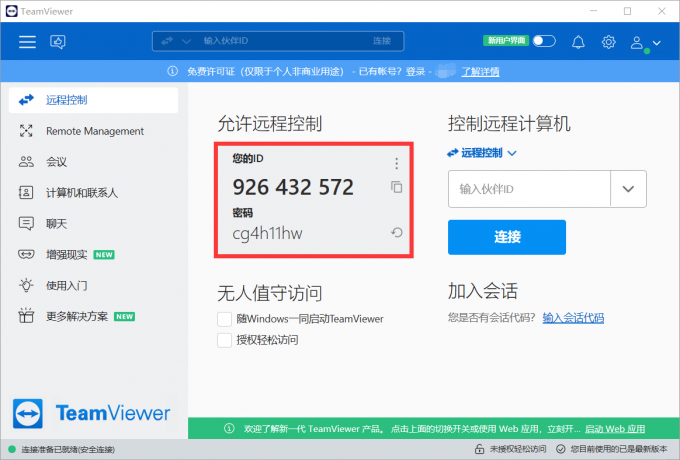
Task: Click the feedback chat icon in header
Action: pos(58,42)
